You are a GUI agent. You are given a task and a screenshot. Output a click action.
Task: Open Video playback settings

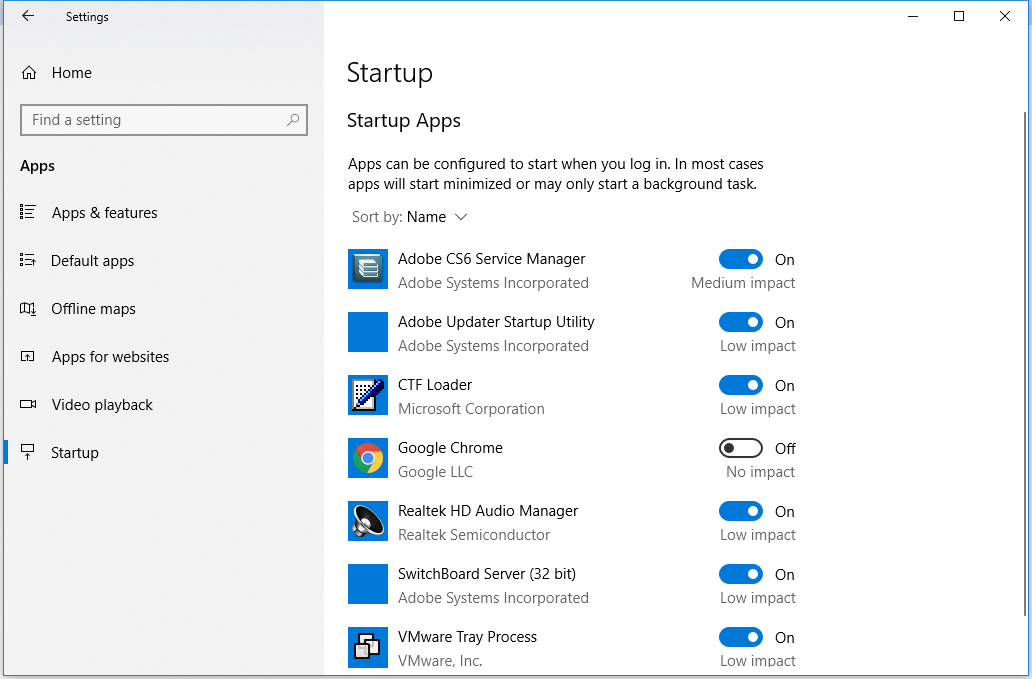102,405
